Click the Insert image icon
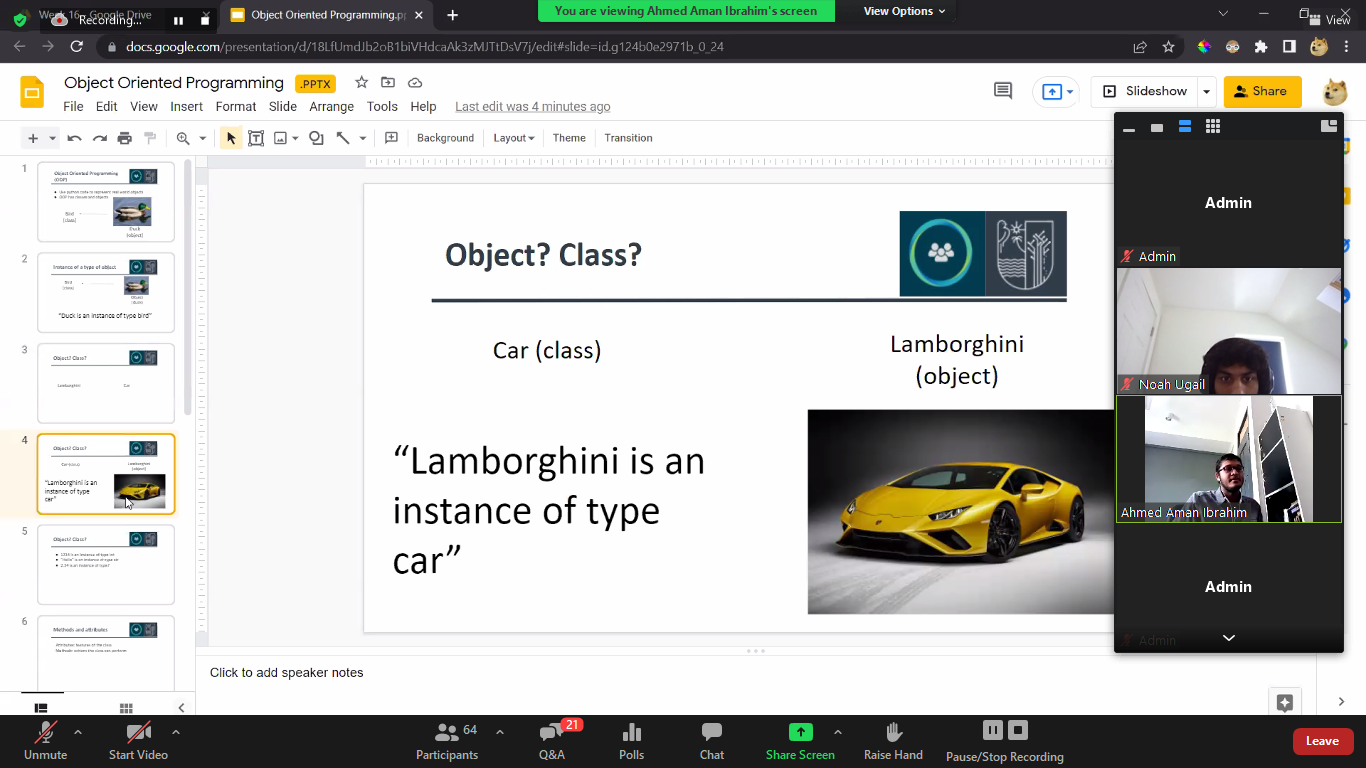Viewport: 1366px width, 768px height. pyautogui.click(x=281, y=138)
